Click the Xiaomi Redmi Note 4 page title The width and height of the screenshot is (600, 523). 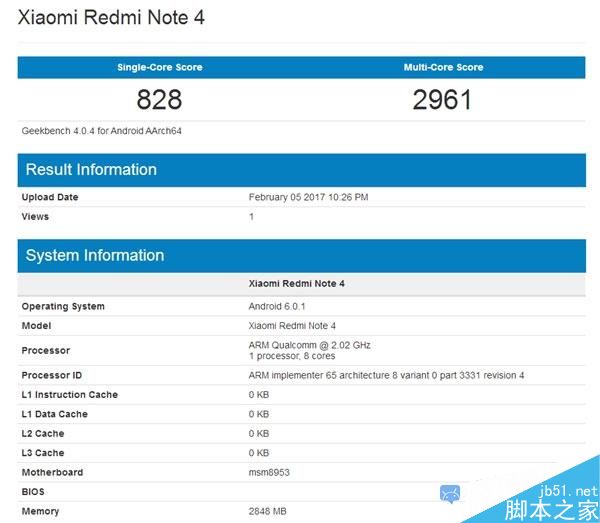tap(111, 18)
